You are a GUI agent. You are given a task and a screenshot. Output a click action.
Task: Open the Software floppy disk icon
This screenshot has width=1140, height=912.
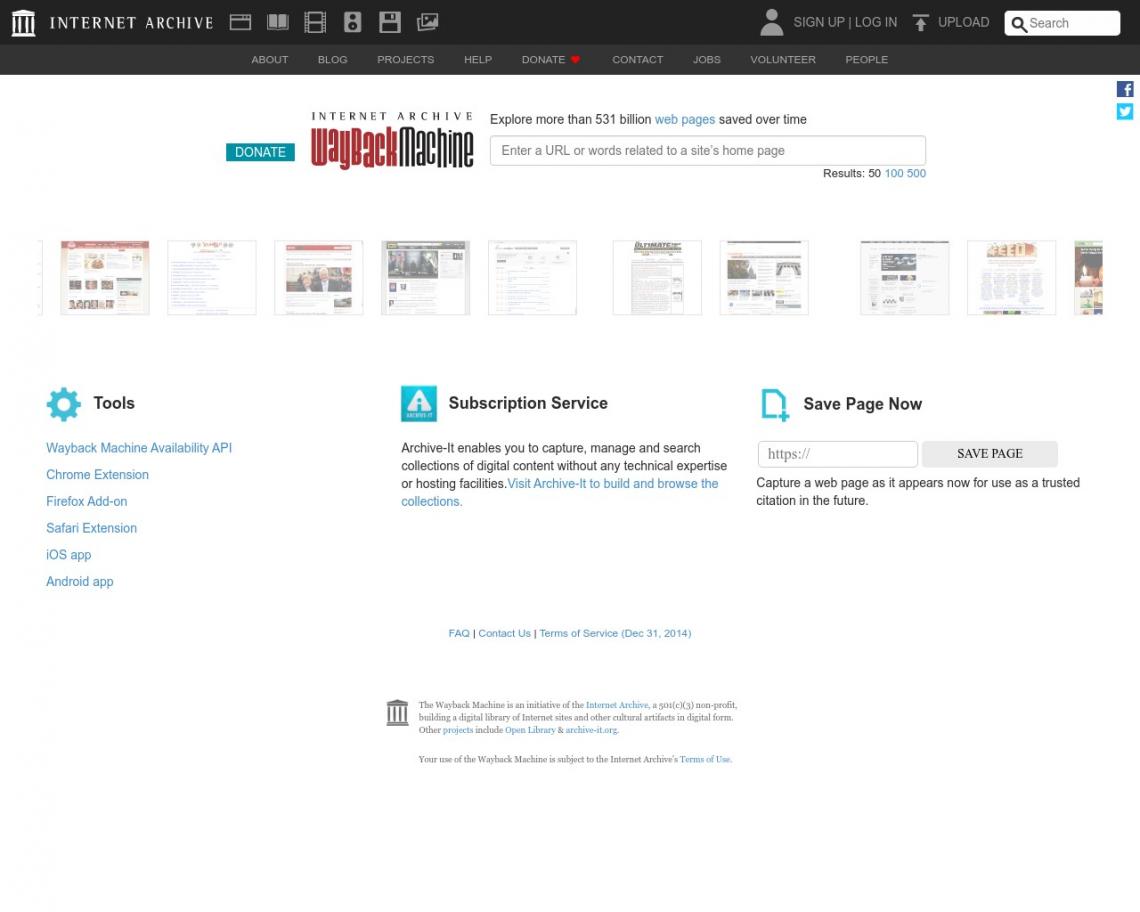(x=390, y=23)
